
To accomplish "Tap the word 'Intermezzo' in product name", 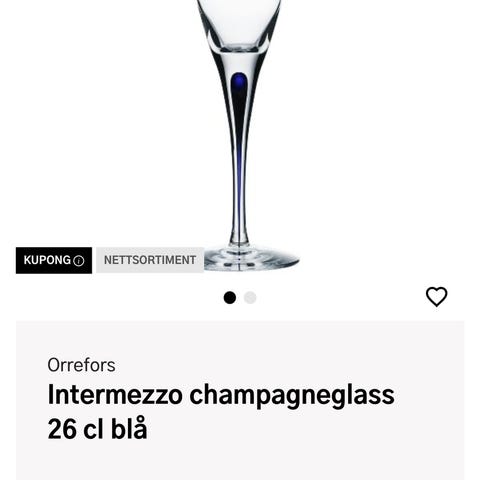I will tap(115, 395).
